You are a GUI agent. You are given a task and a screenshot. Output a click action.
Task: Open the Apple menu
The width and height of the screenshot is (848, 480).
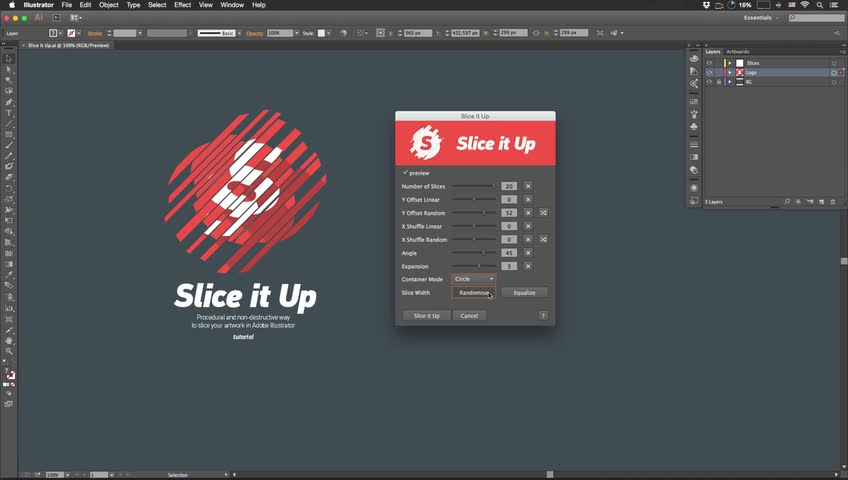coord(12,5)
